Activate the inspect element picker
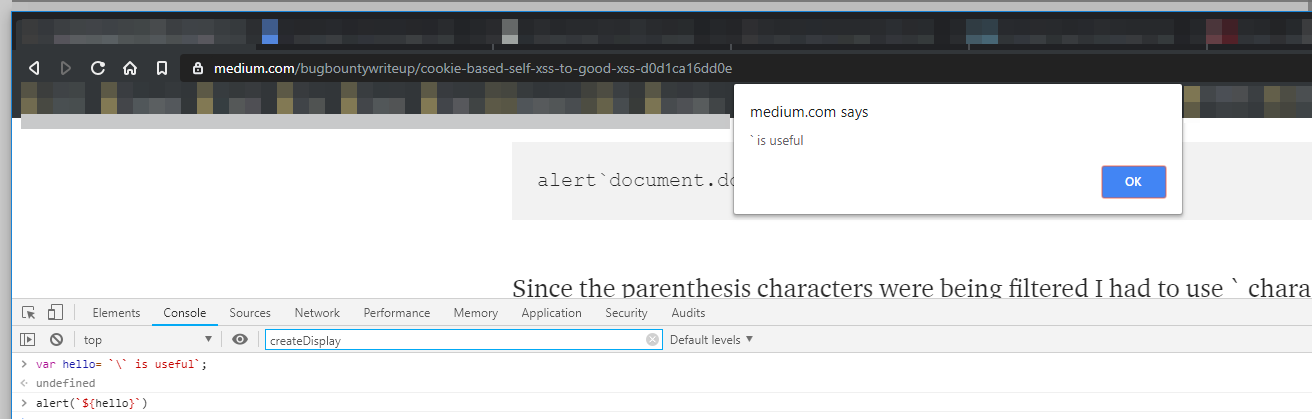 coord(28,313)
